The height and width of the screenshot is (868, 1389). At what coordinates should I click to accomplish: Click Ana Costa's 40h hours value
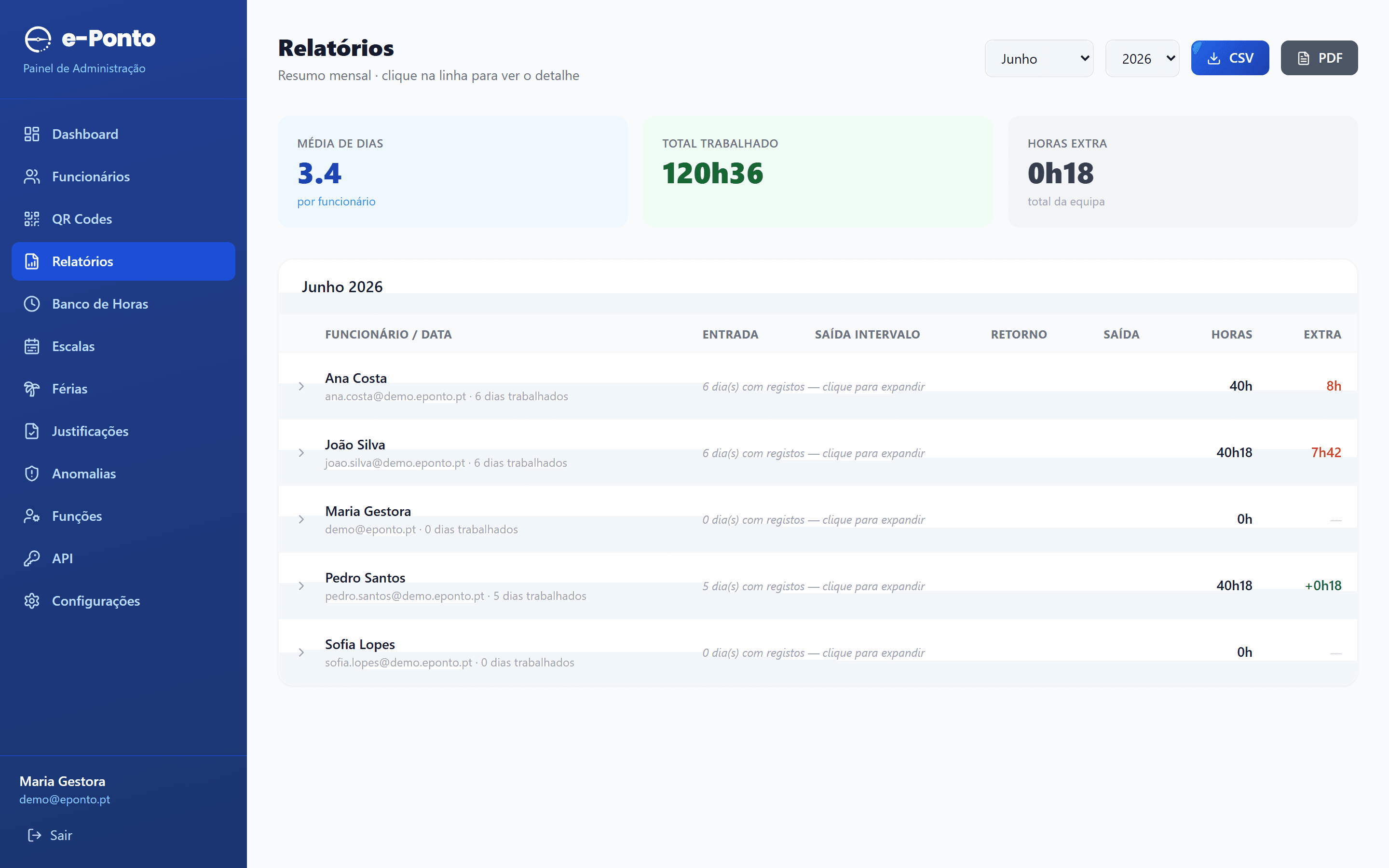1240,386
